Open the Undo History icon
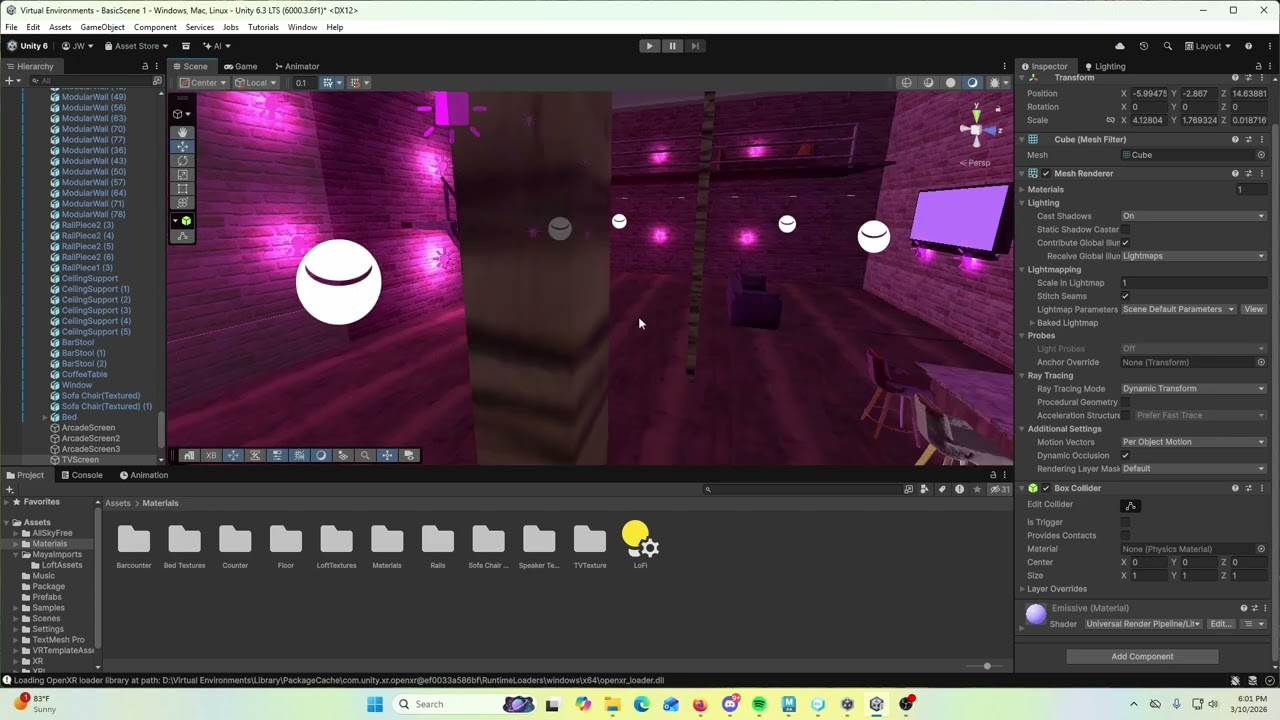This screenshot has height=720, width=1280. (x=1143, y=46)
